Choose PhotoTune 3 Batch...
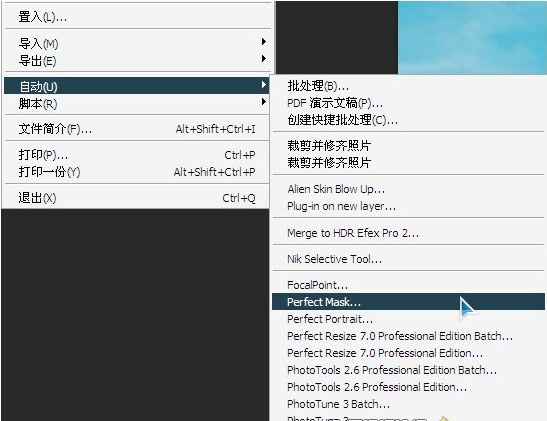This screenshot has height=421, width=547. [x=408, y=404]
